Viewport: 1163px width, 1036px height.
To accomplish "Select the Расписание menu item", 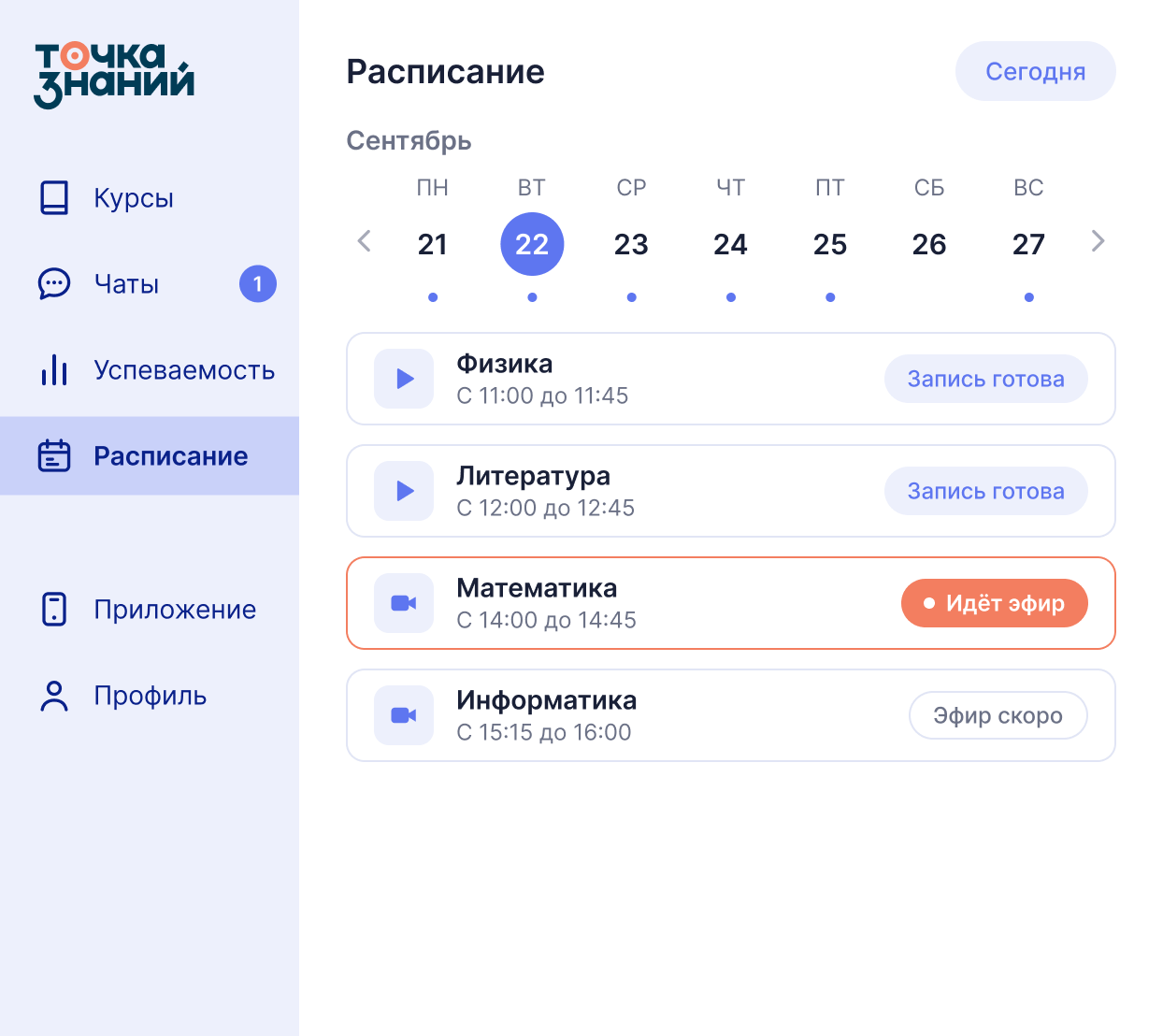I will [x=150, y=455].
